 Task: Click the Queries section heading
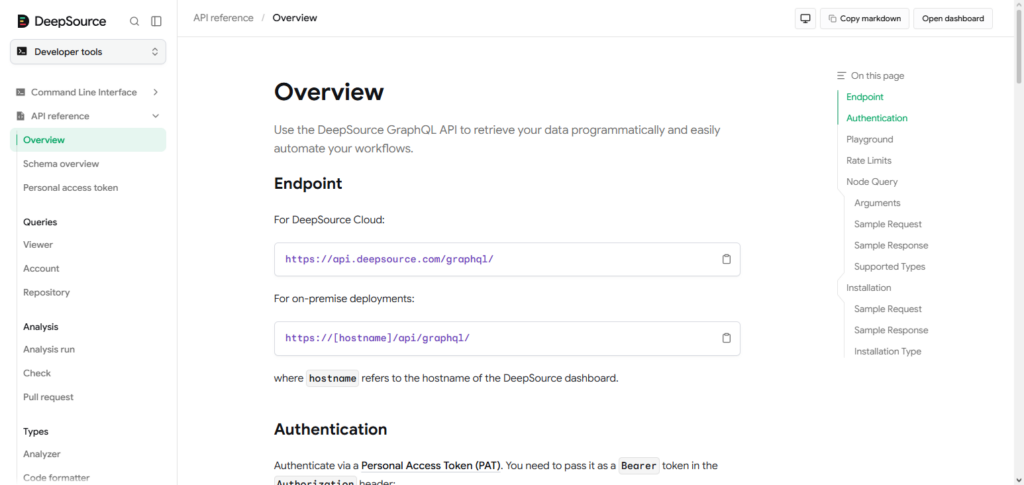point(40,222)
